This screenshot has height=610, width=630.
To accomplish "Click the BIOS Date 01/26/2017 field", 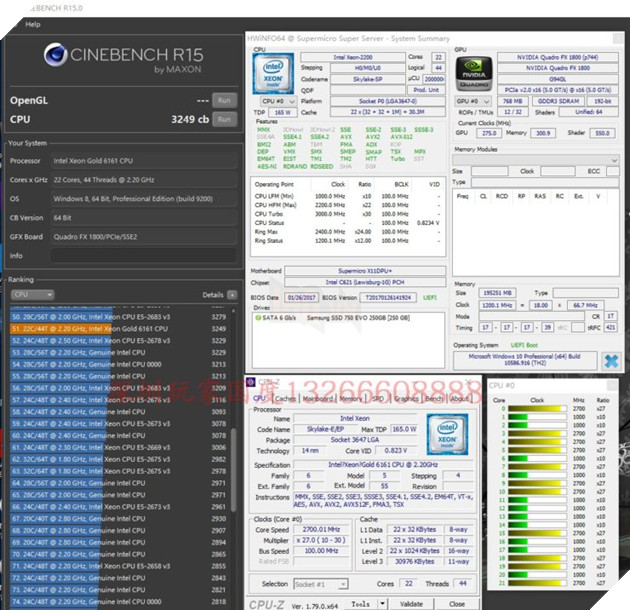I will (x=301, y=298).
